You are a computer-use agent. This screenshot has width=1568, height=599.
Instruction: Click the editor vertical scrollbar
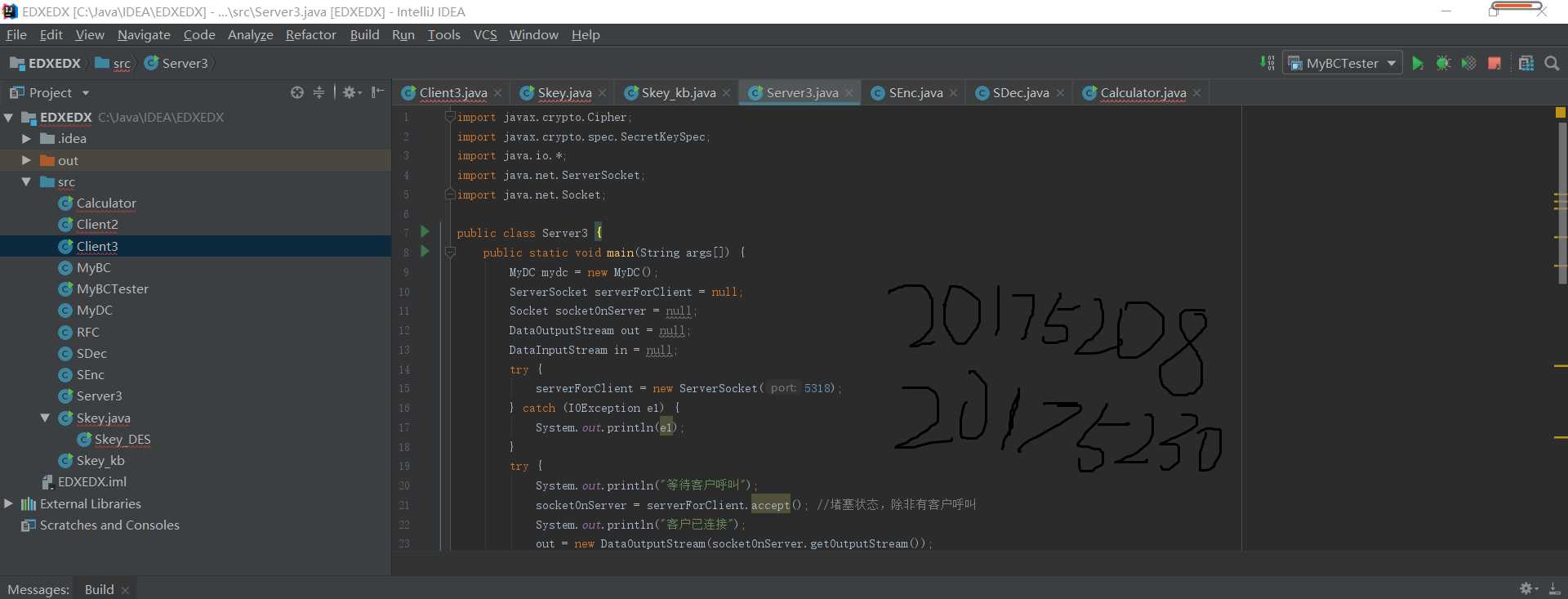click(x=1561, y=204)
